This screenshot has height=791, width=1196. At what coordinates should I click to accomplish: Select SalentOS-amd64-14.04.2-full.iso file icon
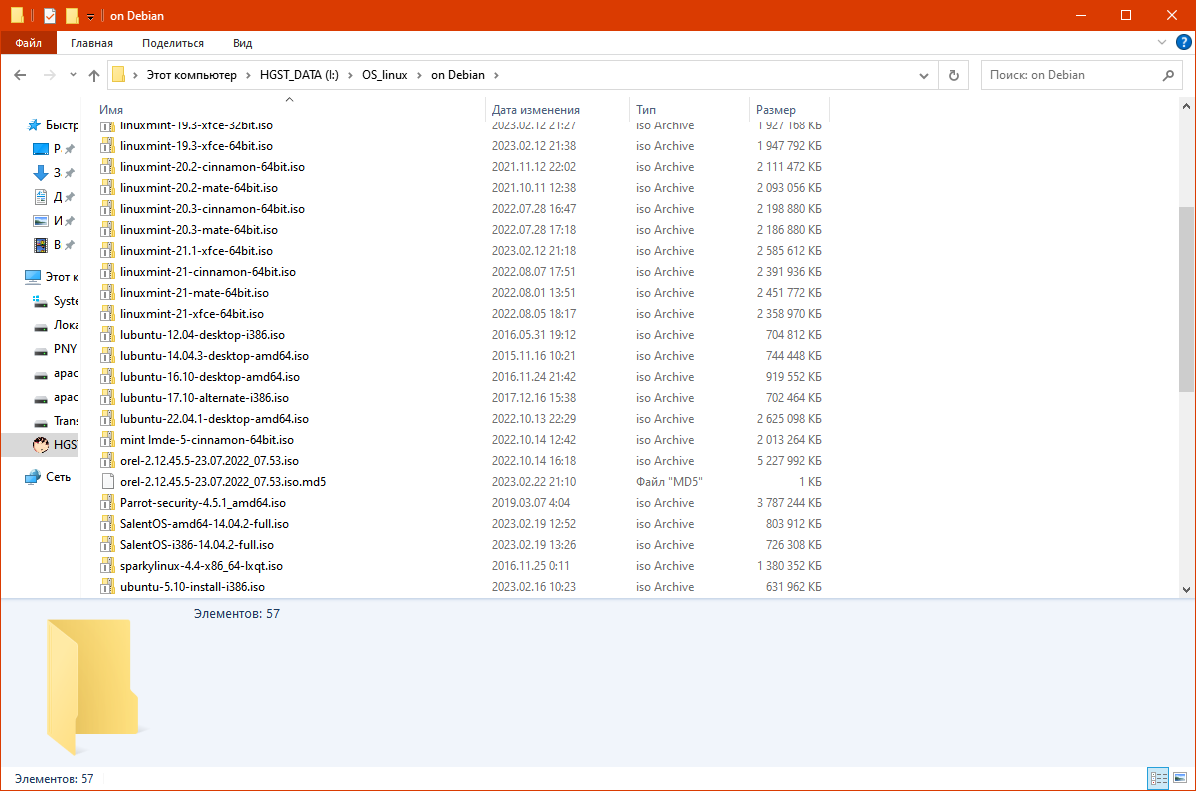click(108, 524)
